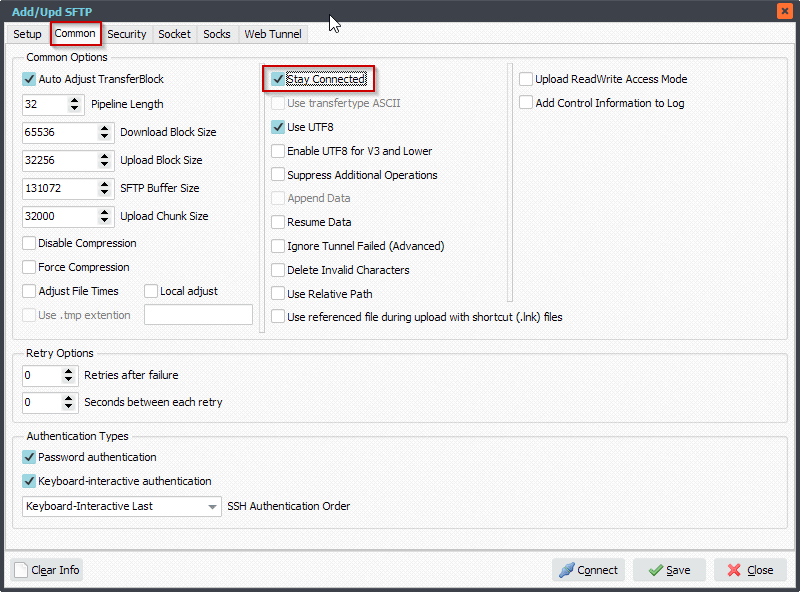
Task: Select the Socket tab
Action: tap(174, 33)
